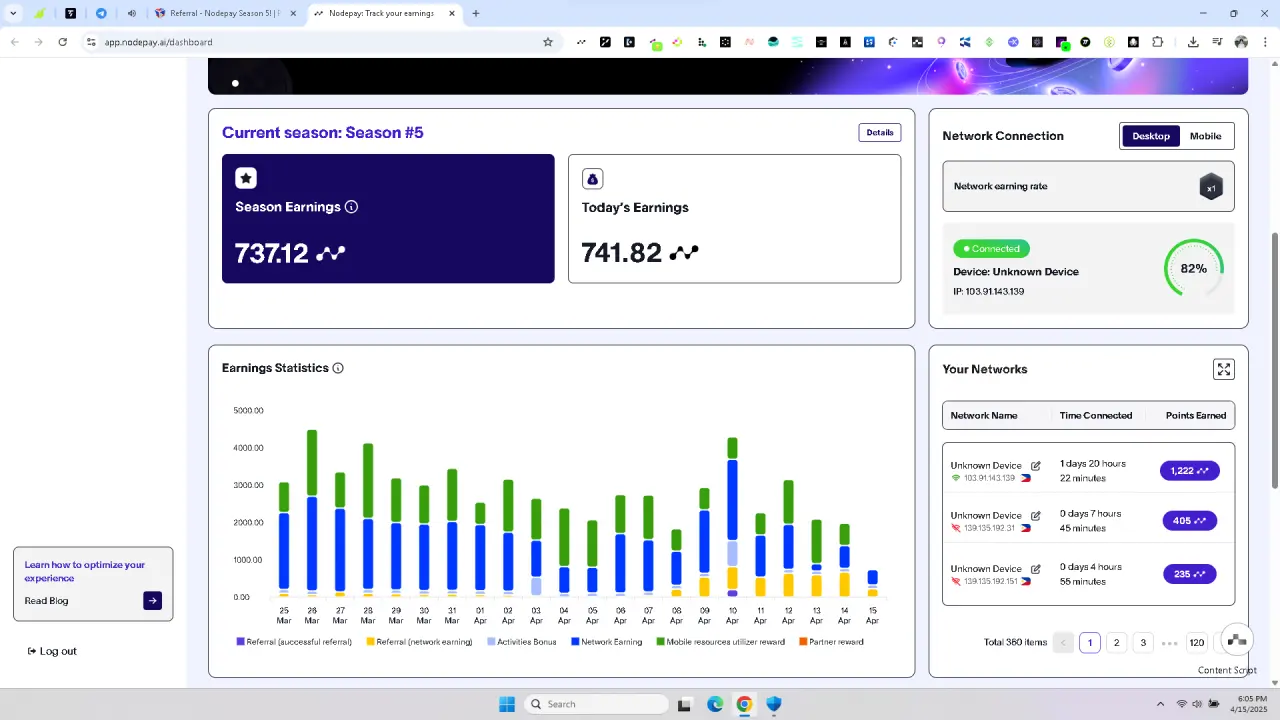This screenshot has width=1280, height=720.
Task: Select page 1 in networks pagination
Action: point(1090,643)
